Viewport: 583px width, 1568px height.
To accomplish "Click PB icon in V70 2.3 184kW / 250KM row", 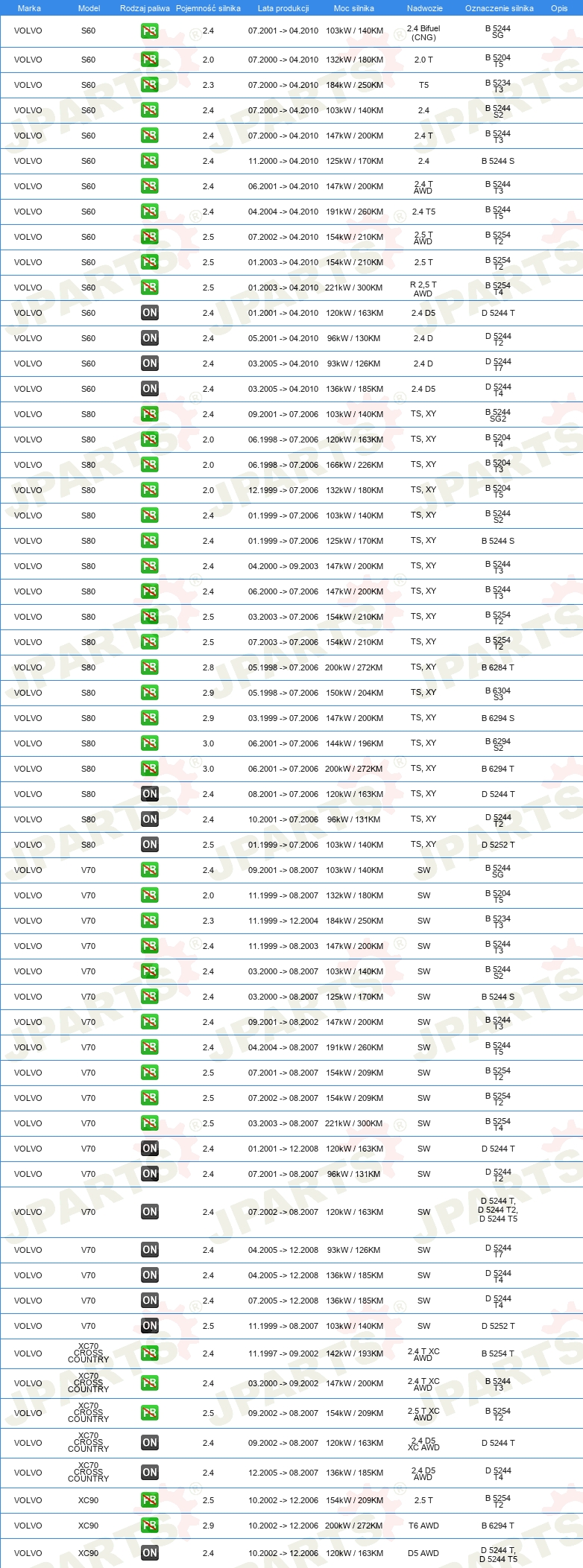I will pos(150,921).
